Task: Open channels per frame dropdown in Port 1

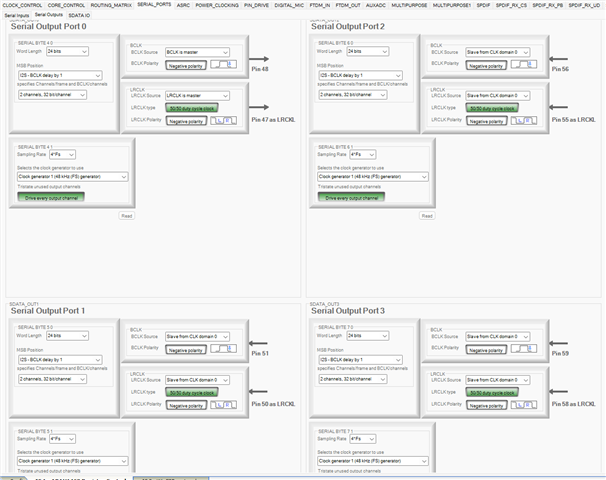Action: pyautogui.click(x=53, y=379)
